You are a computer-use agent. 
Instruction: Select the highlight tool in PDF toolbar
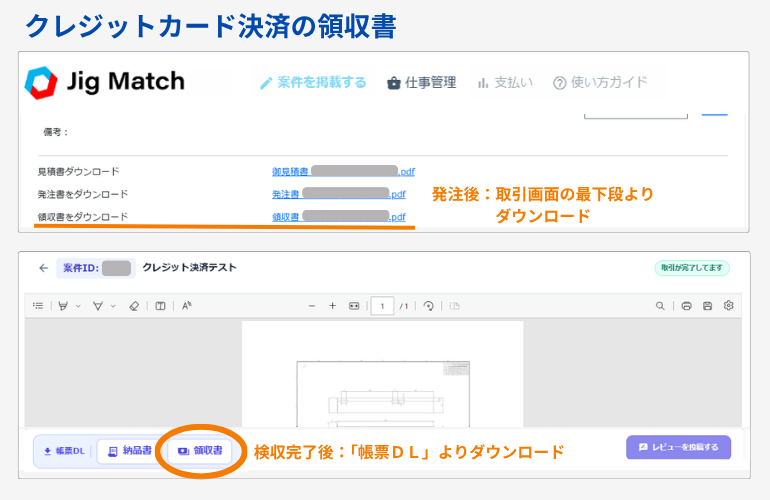click(63, 306)
